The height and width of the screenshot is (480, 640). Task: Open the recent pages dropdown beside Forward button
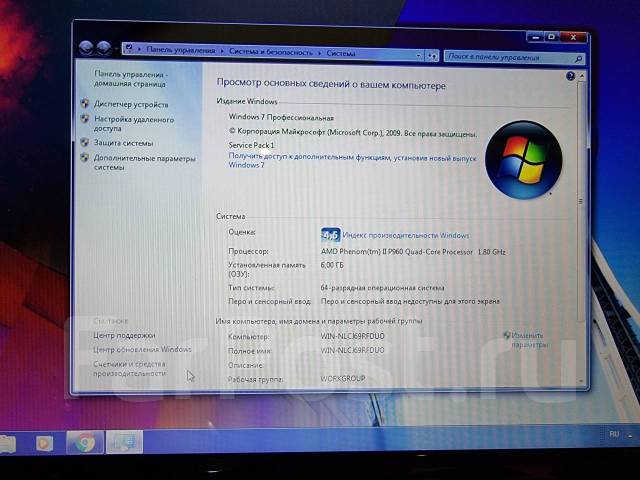point(116,49)
